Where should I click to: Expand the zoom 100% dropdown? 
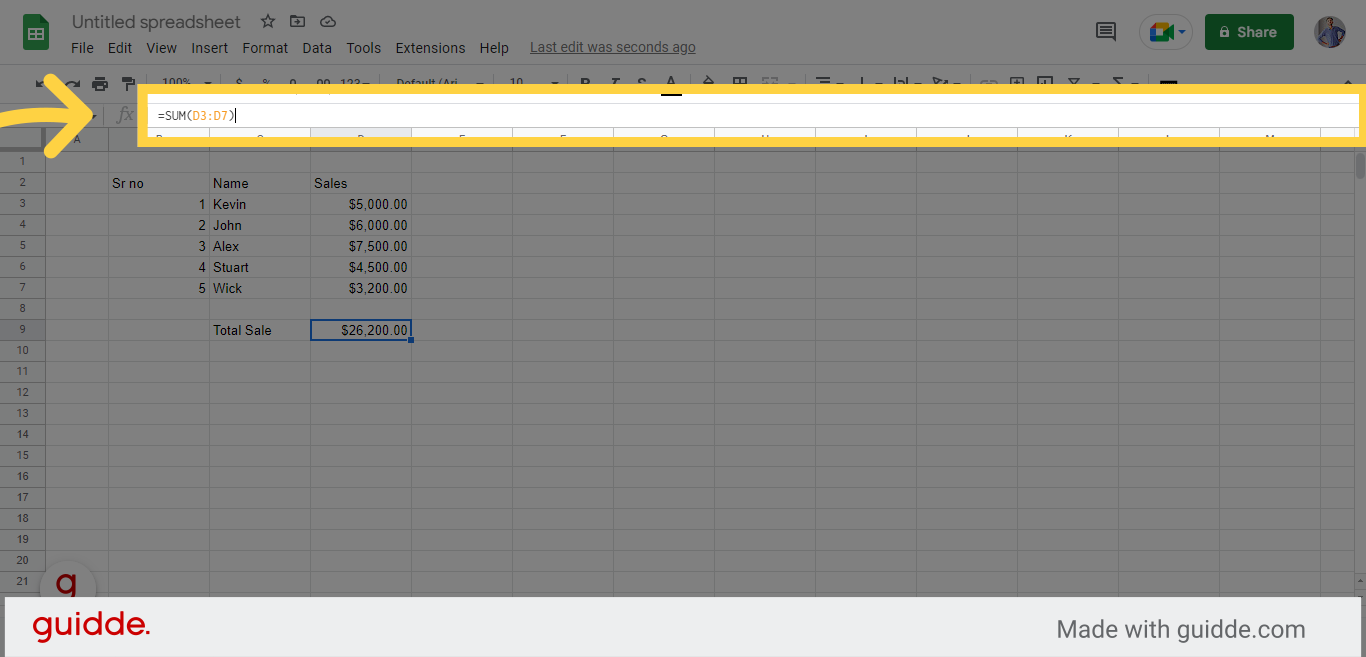[x=186, y=83]
